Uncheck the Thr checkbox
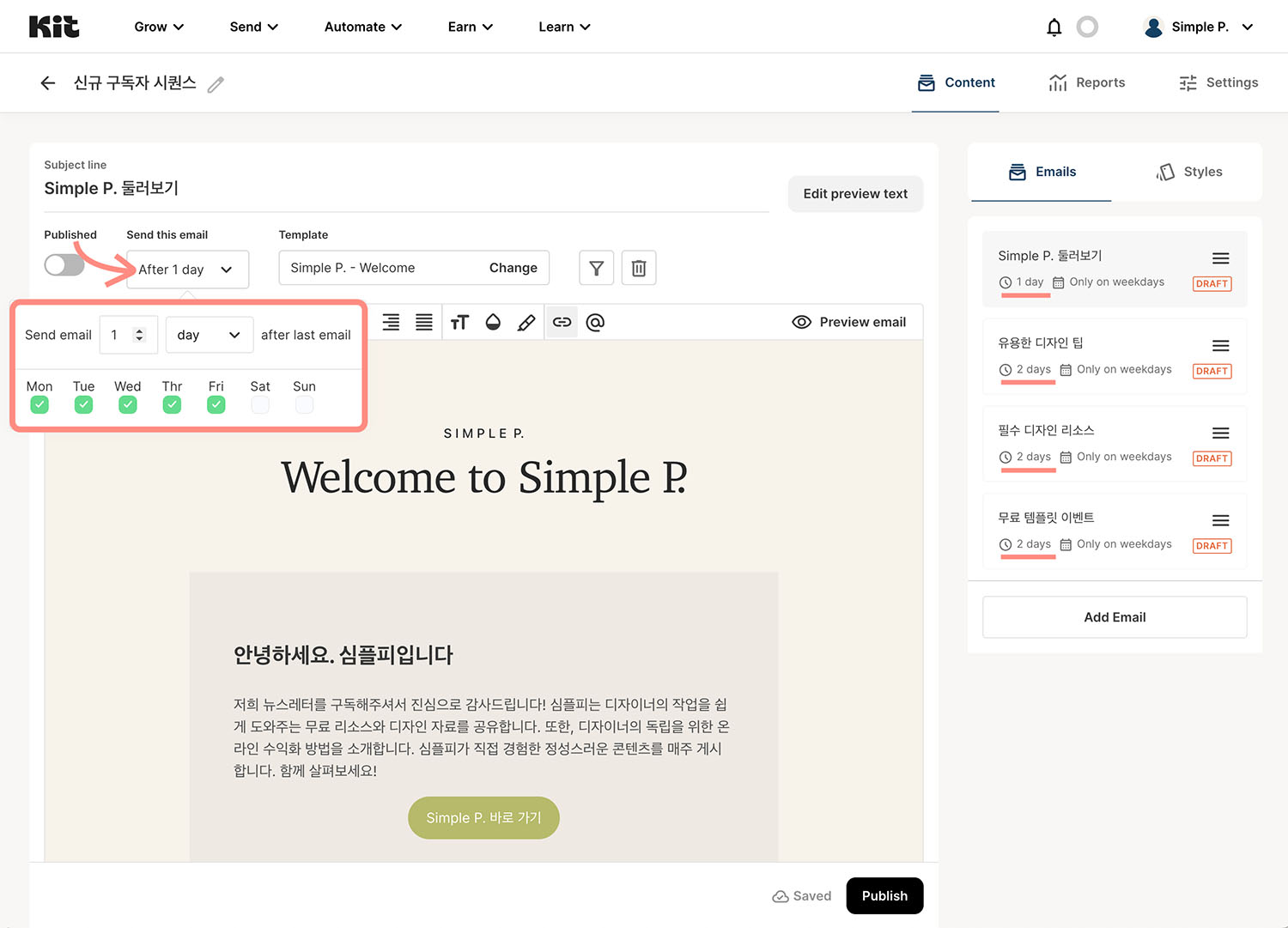 (x=172, y=404)
